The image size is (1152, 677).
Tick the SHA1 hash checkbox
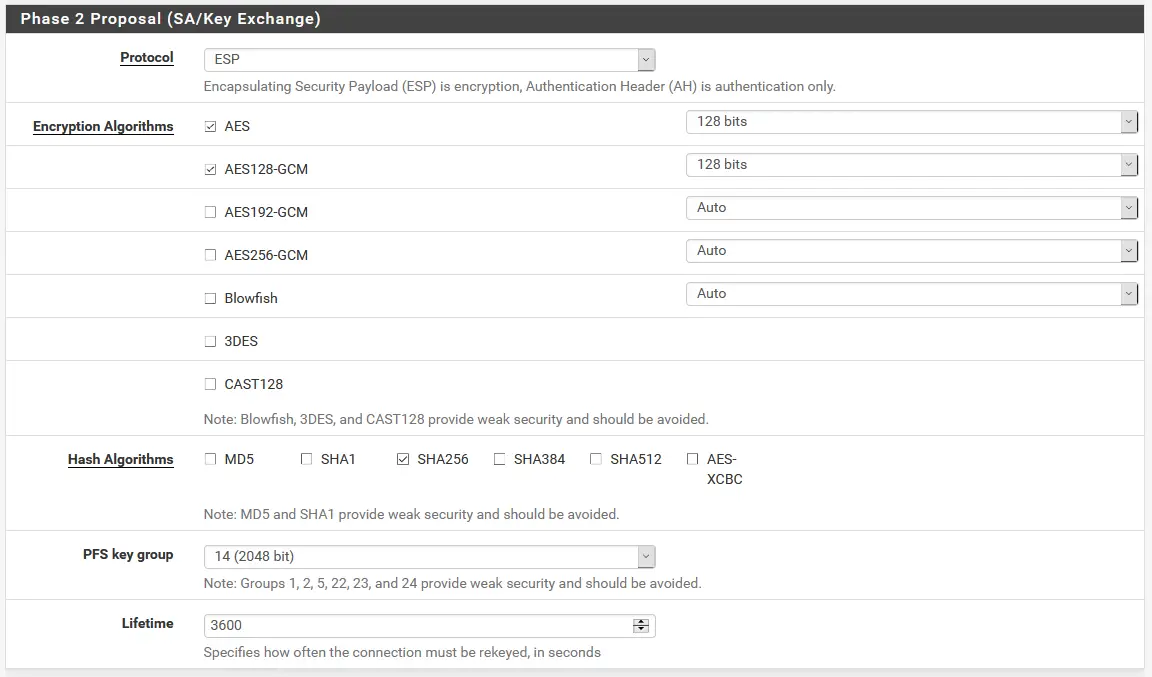coord(306,460)
